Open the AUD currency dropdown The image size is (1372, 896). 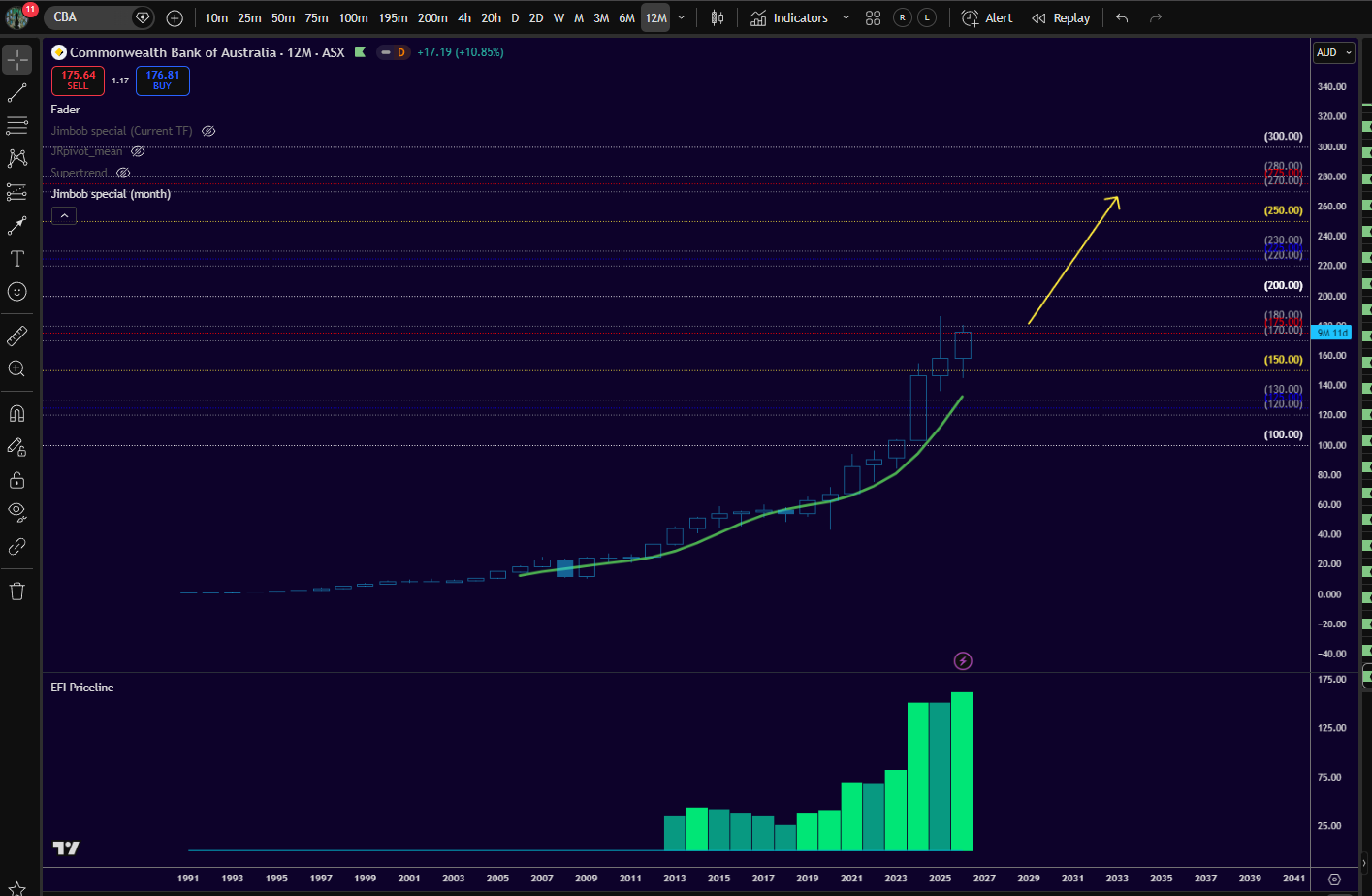coord(1334,52)
